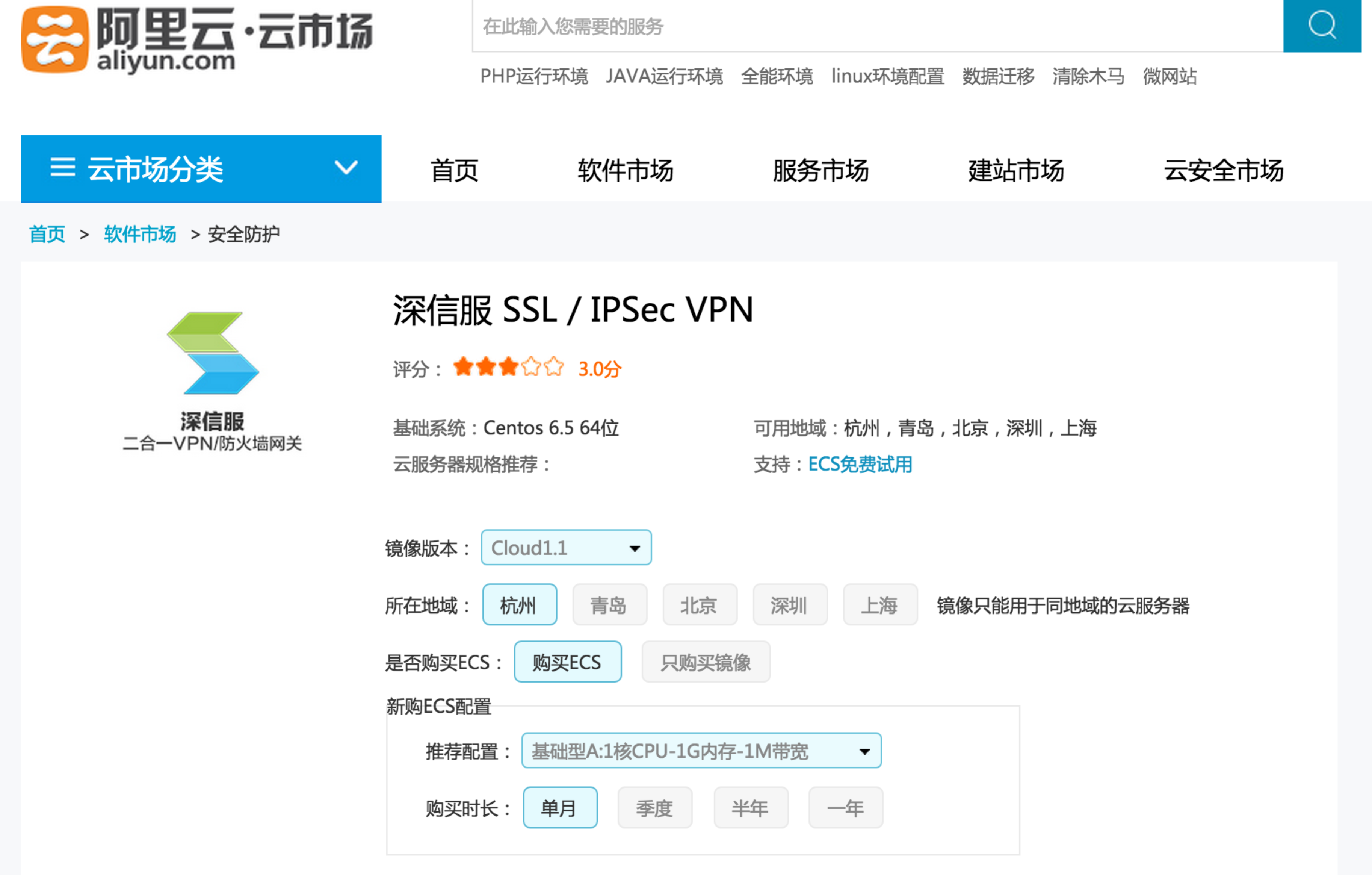Select the 深圳 region option
The width and height of the screenshot is (1372, 875).
point(790,605)
